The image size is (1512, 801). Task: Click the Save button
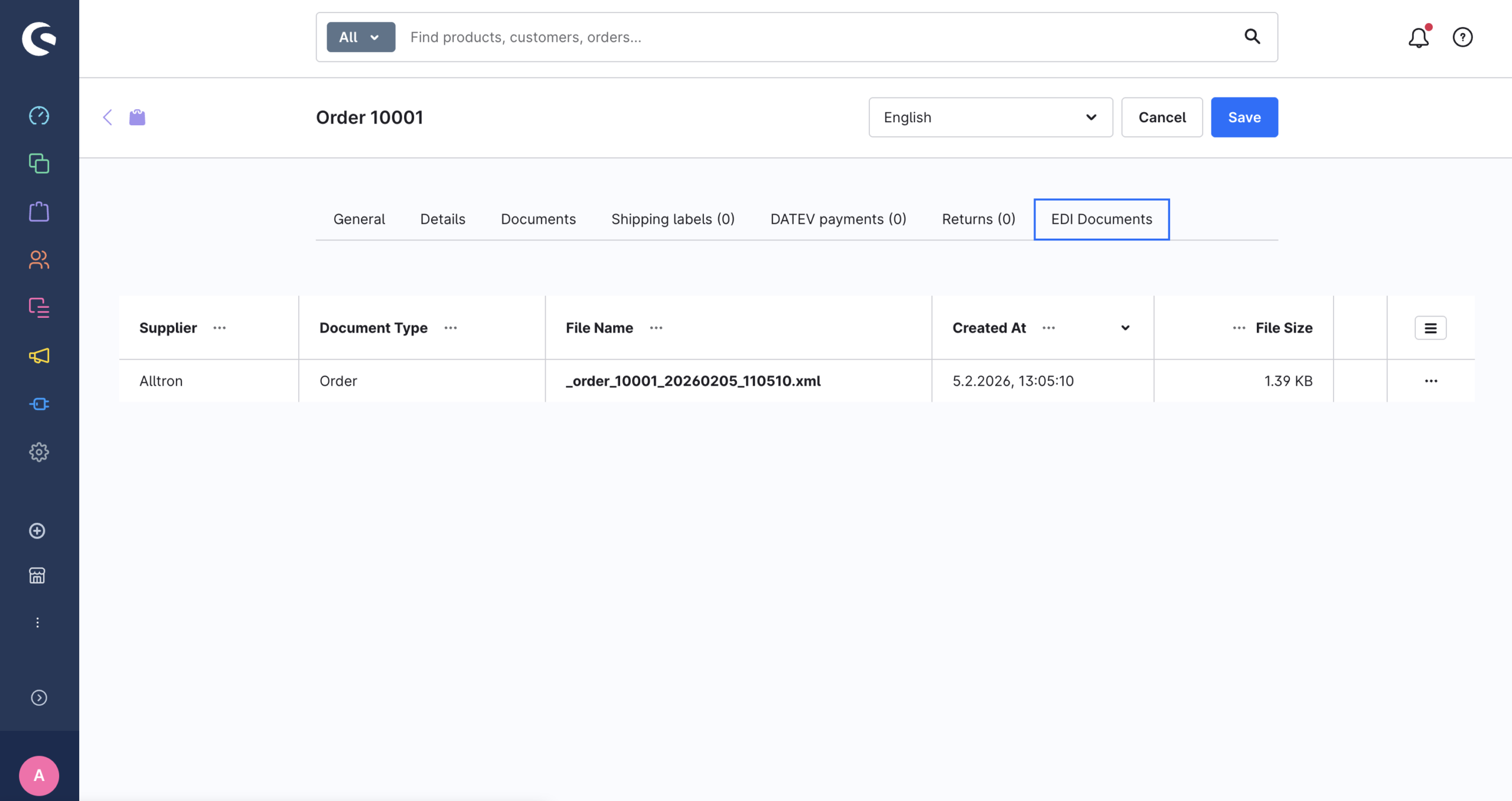[1244, 117]
